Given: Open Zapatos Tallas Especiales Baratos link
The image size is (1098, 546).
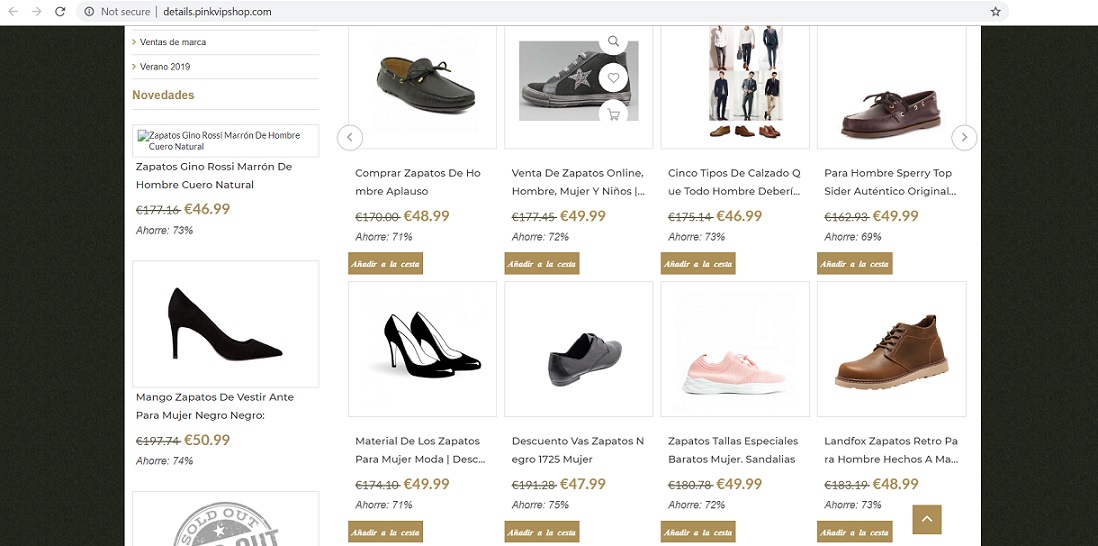Looking at the screenshot, I should [x=733, y=450].
